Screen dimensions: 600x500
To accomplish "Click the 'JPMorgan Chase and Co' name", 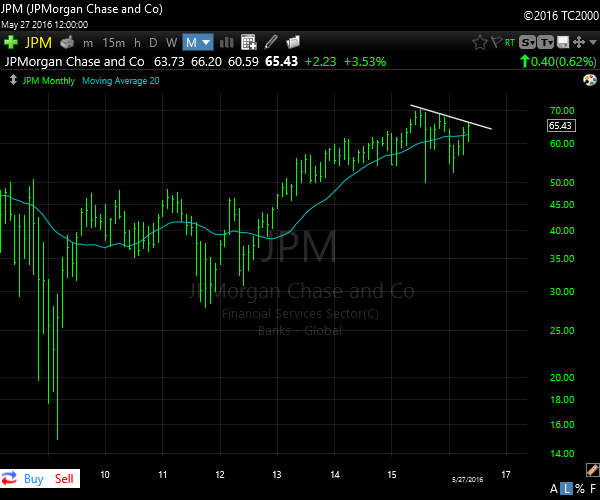I will click(75, 62).
